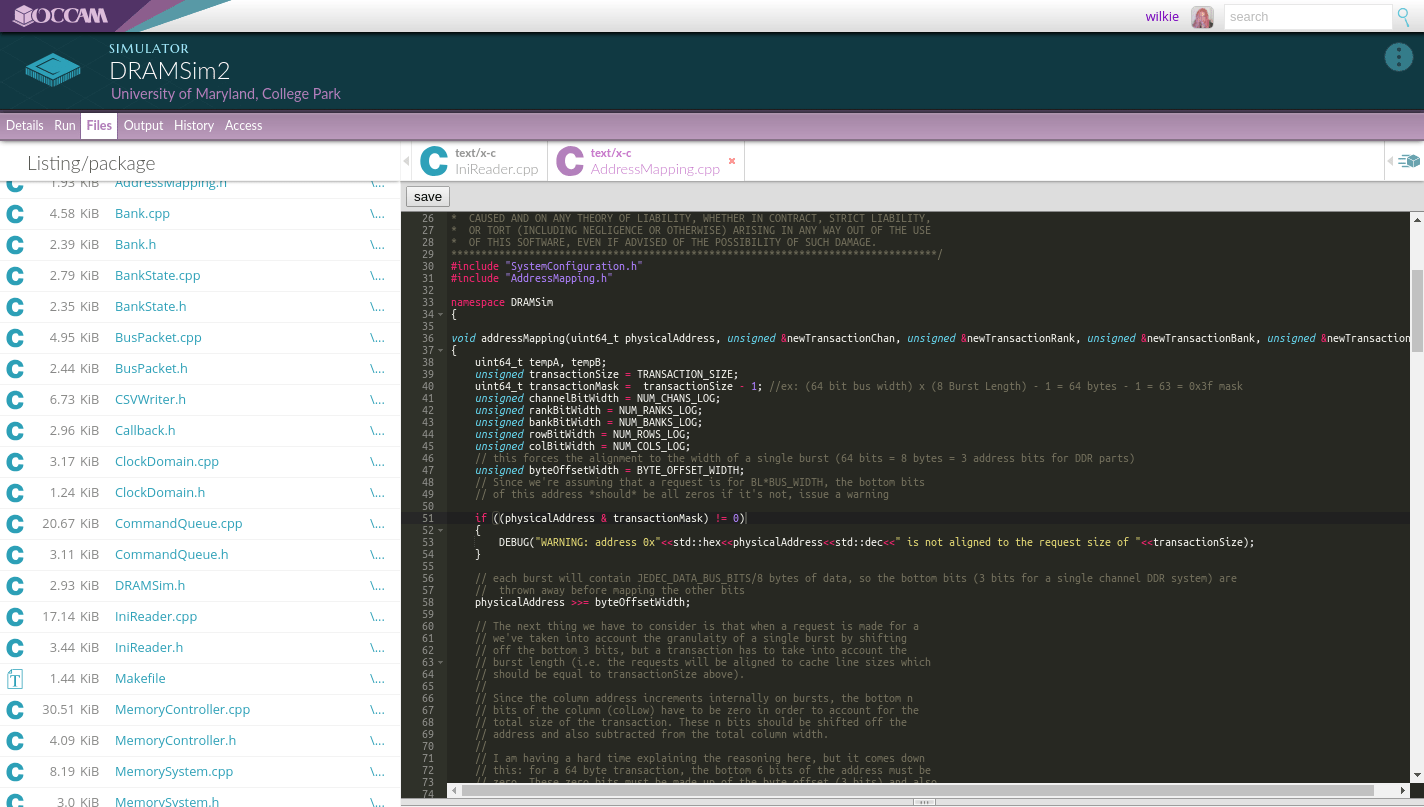Open BusPacket.h from the listing
The height and width of the screenshot is (807, 1424).
(151, 368)
